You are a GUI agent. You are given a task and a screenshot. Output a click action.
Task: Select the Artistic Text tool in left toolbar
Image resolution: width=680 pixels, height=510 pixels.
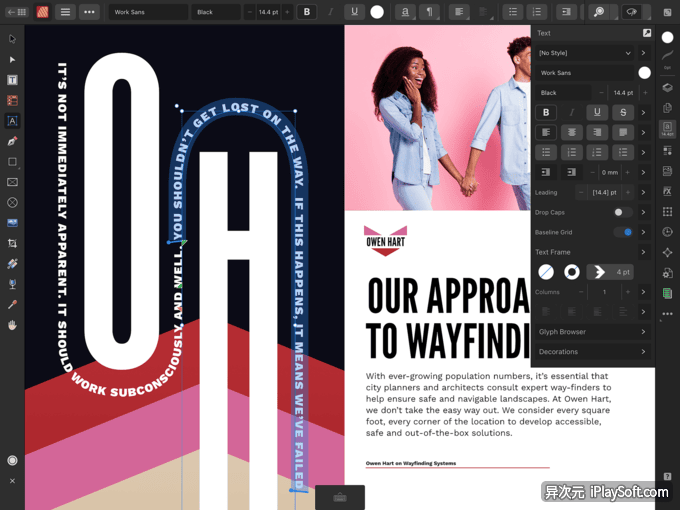pyautogui.click(x=13, y=121)
